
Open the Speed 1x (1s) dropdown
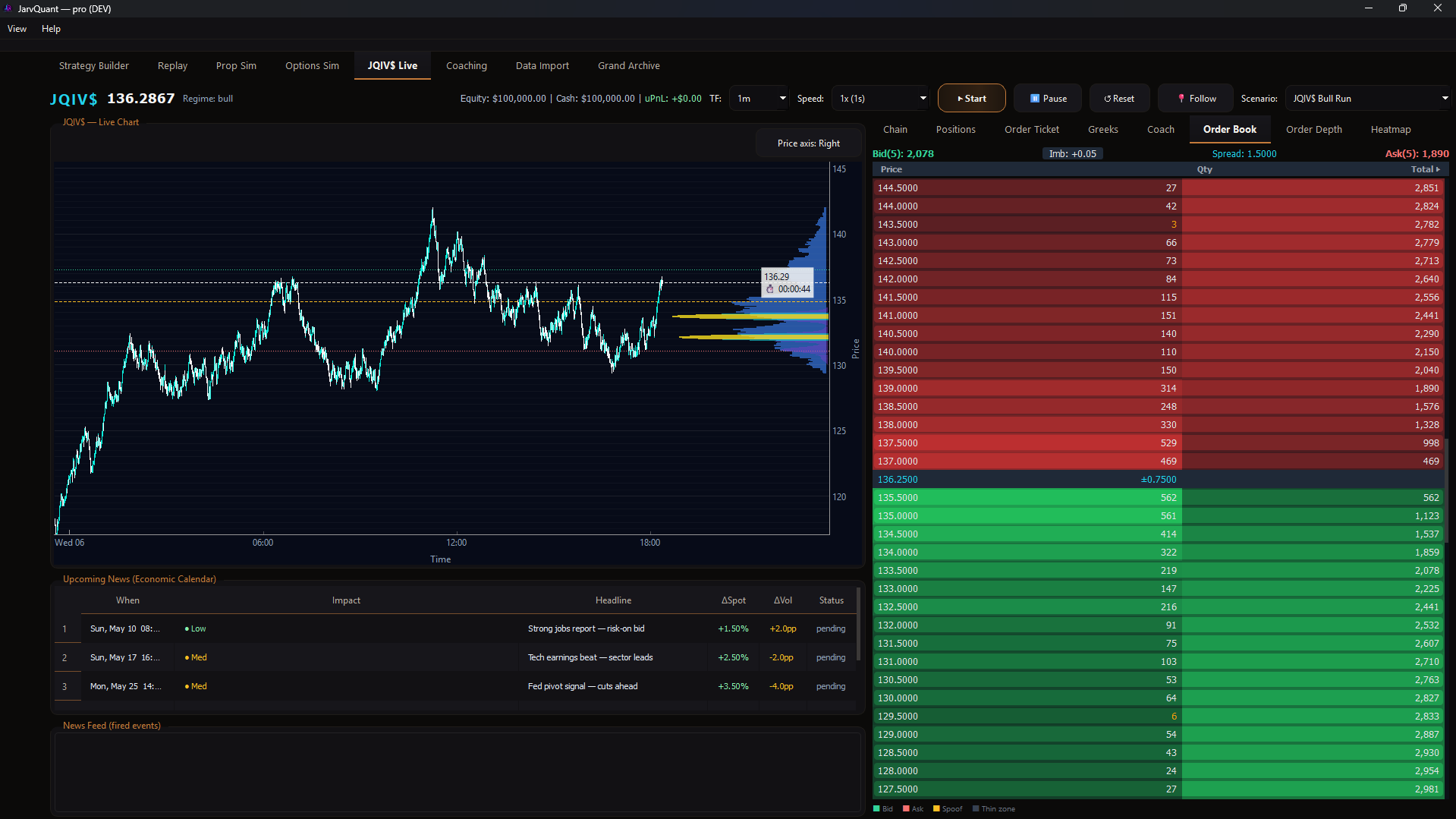click(x=881, y=99)
